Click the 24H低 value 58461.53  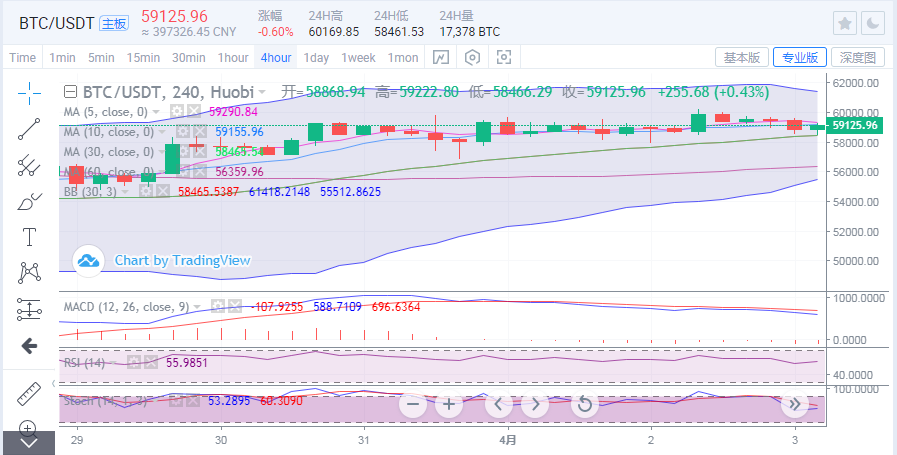tap(399, 32)
